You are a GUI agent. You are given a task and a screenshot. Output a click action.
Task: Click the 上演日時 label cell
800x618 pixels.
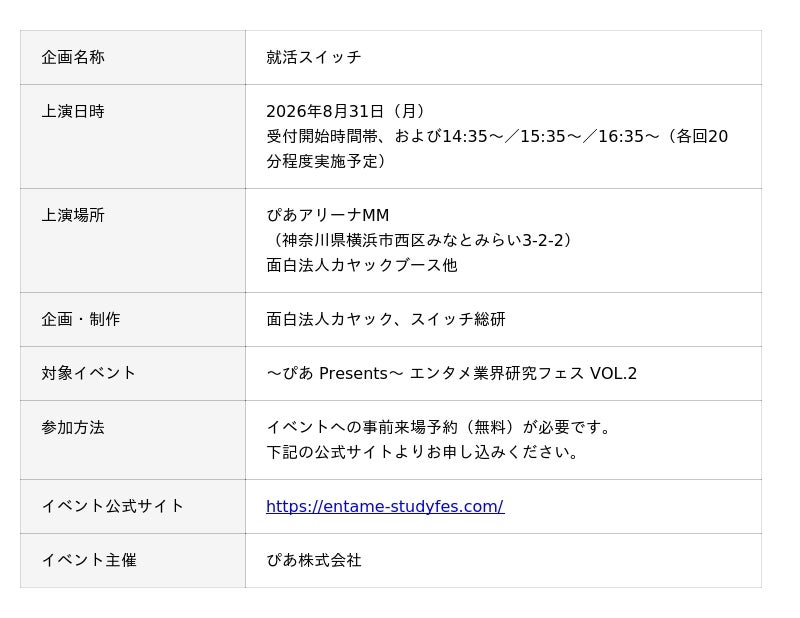(x=133, y=137)
